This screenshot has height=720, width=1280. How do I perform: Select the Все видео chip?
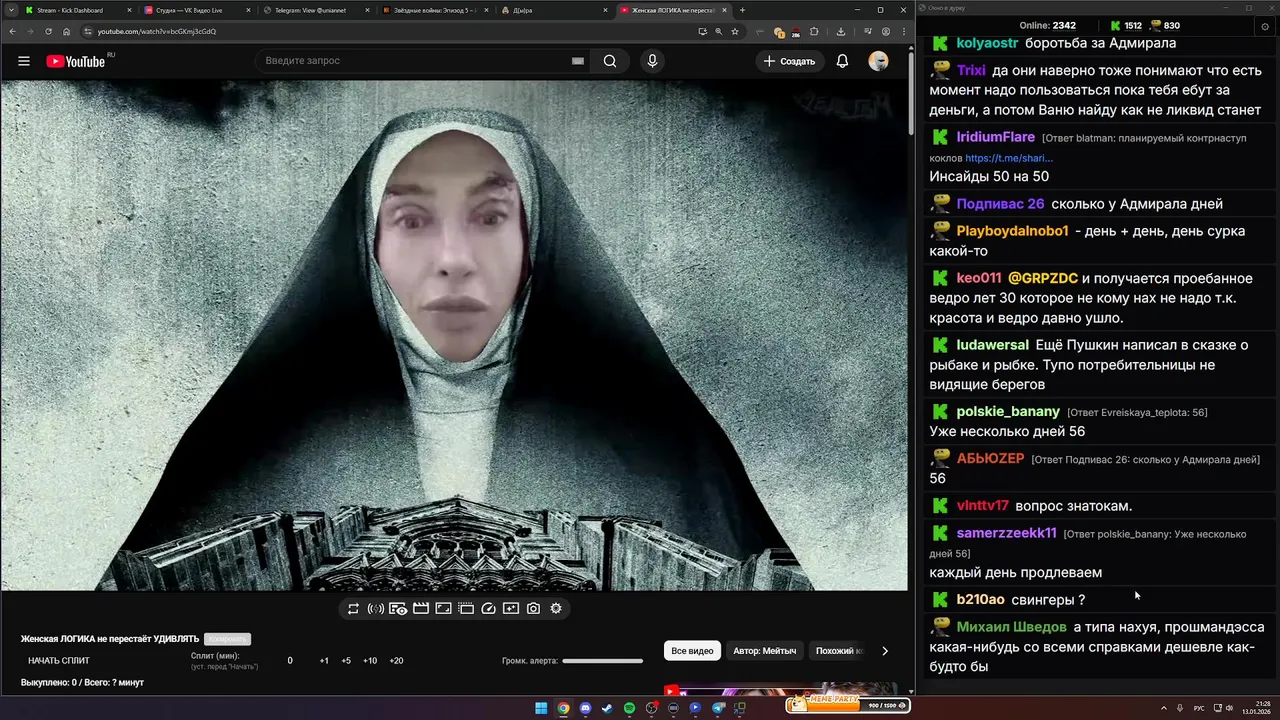point(692,651)
